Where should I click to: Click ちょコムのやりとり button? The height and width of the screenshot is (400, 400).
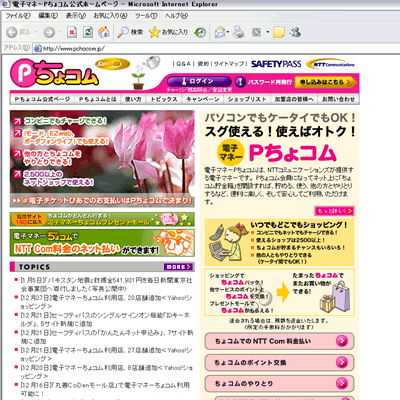(279, 384)
